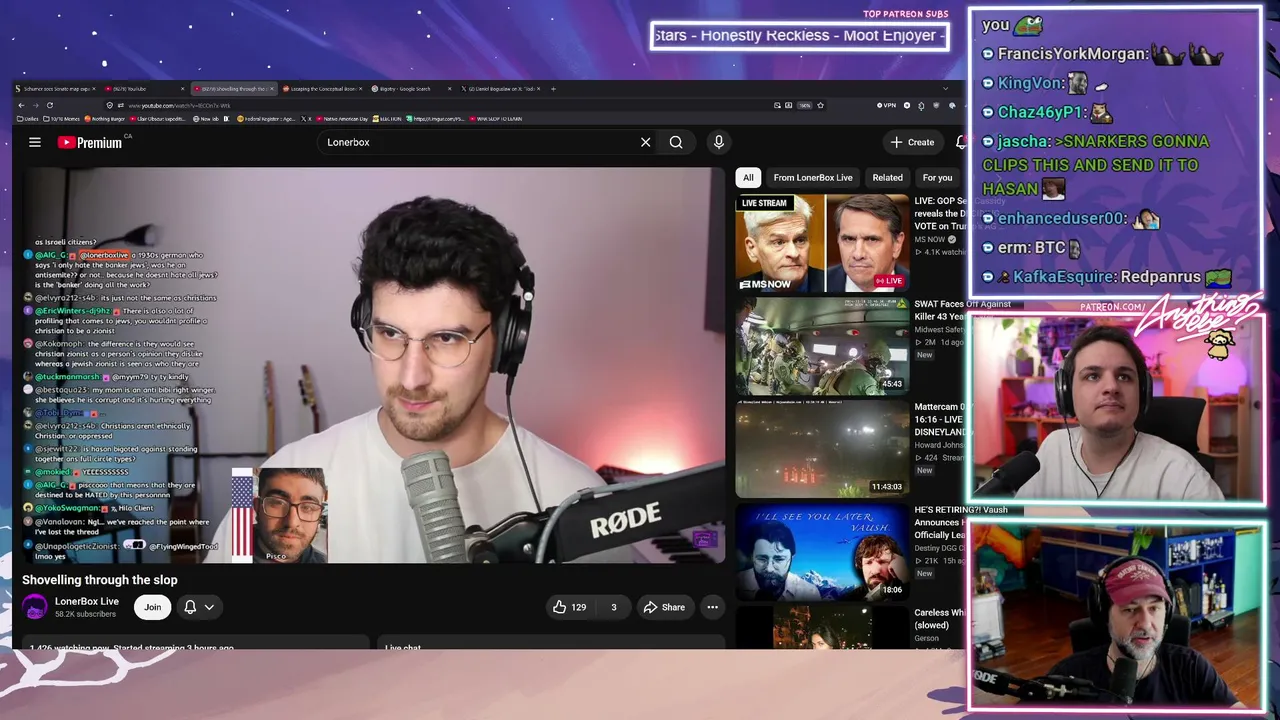Open the Native American Day bookmark
The width and height of the screenshot is (1280, 720).
pos(343,119)
